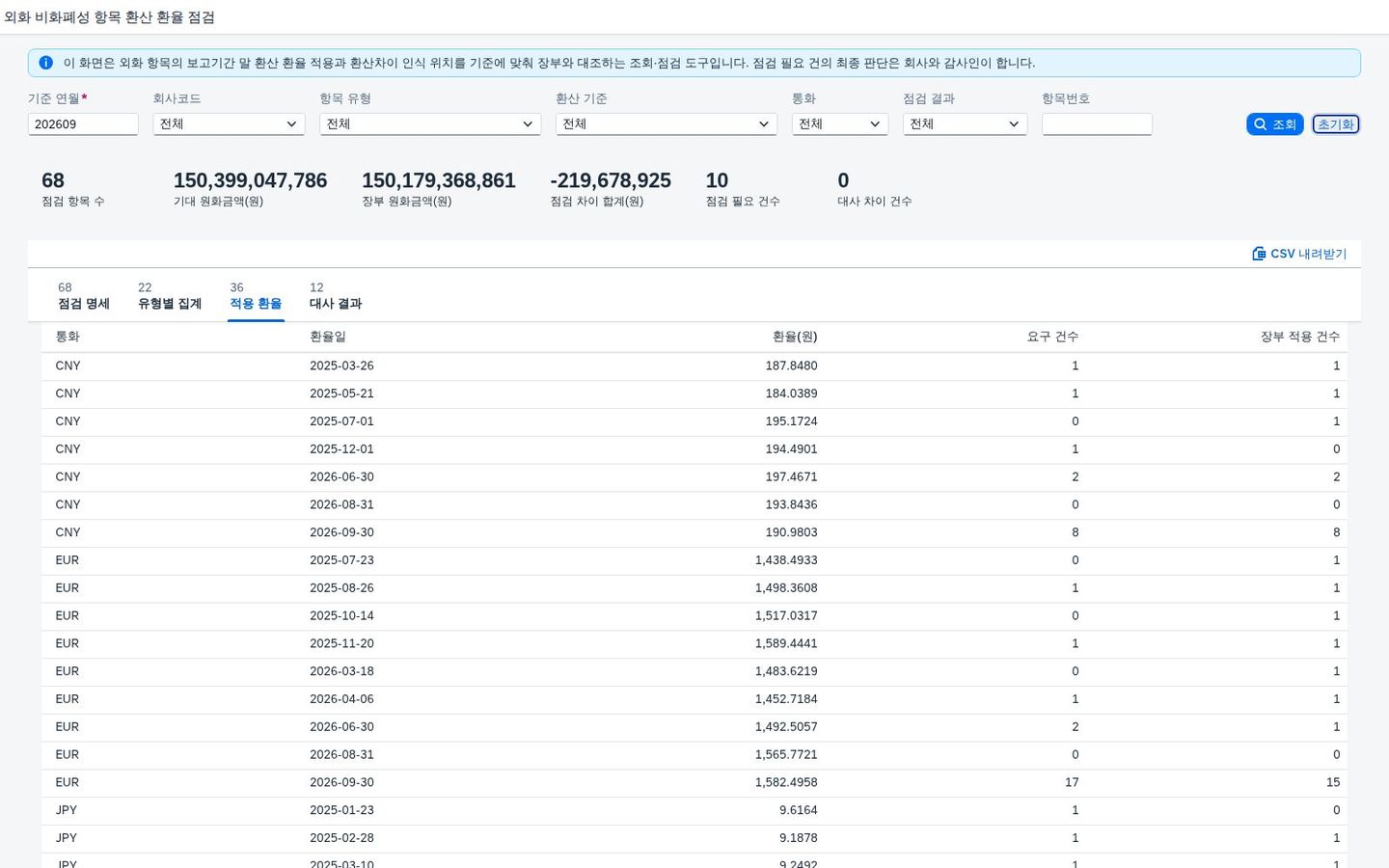This screenshot has width=1389, height=868.
Task: Click the 장부 적용 건수 column header
Action: (1300, 337)
